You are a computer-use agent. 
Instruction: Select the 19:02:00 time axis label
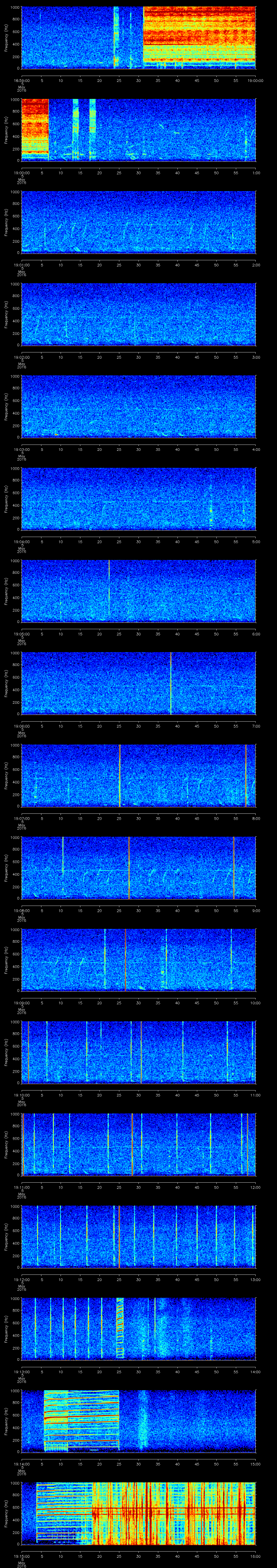(x=22, y=357)
